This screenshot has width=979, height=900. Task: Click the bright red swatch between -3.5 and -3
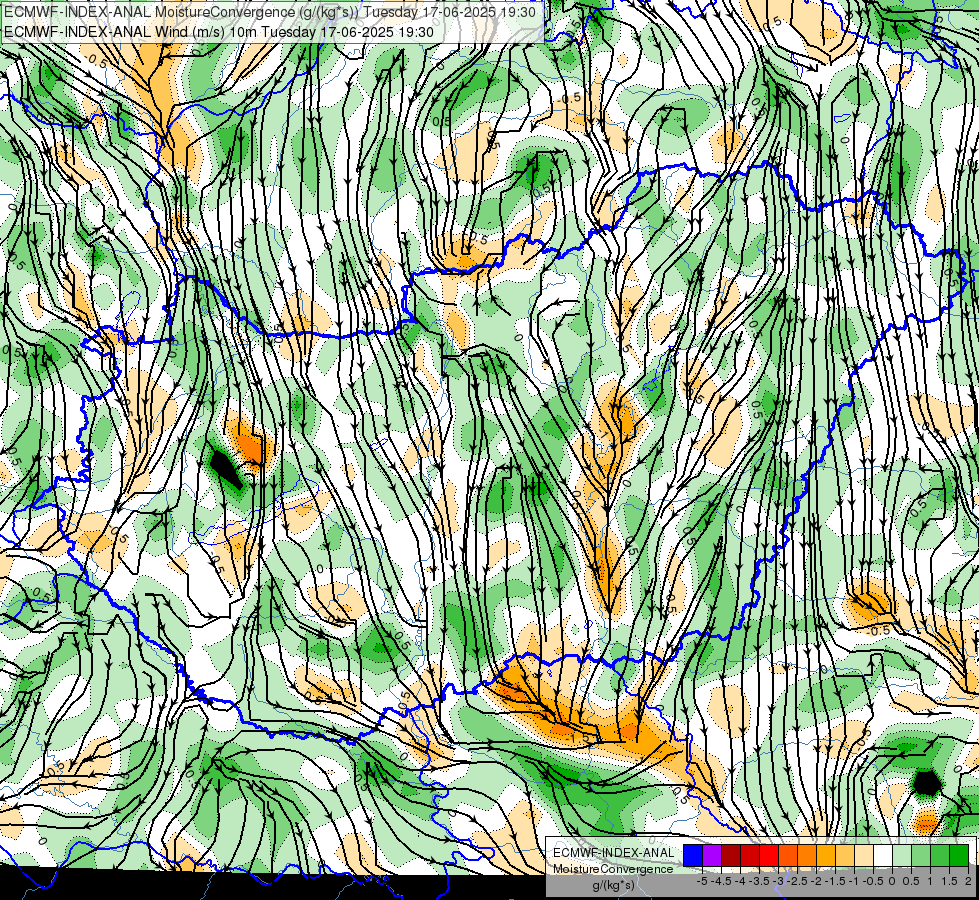(769, 856)
